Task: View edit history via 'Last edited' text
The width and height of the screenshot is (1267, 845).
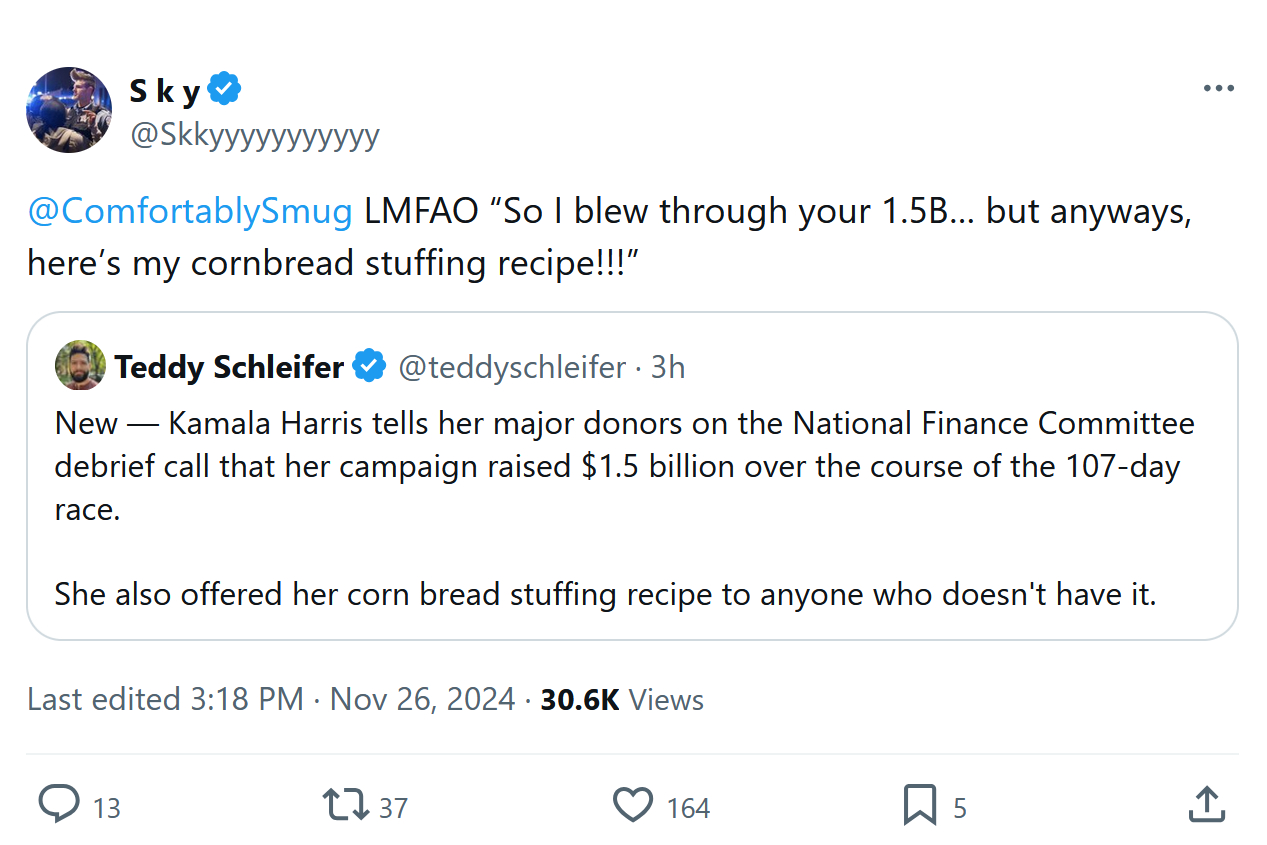Action: [x=165, y=699]
